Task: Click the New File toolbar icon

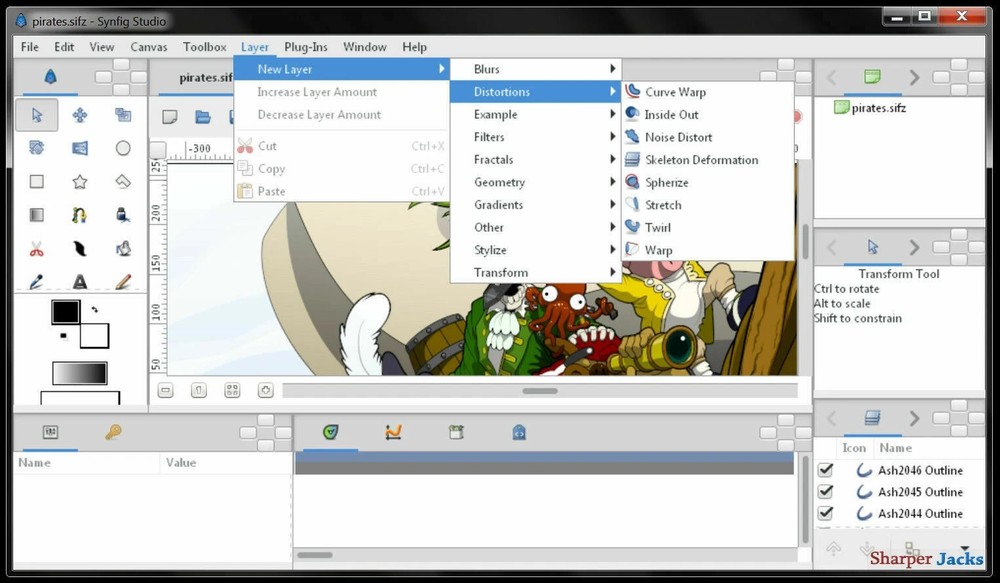Action: coord(170,117)
